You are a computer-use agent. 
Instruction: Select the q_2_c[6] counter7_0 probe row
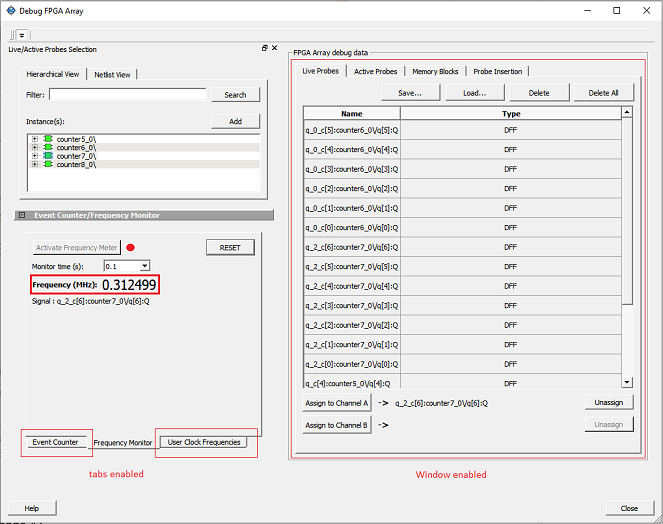click(351, 246)
